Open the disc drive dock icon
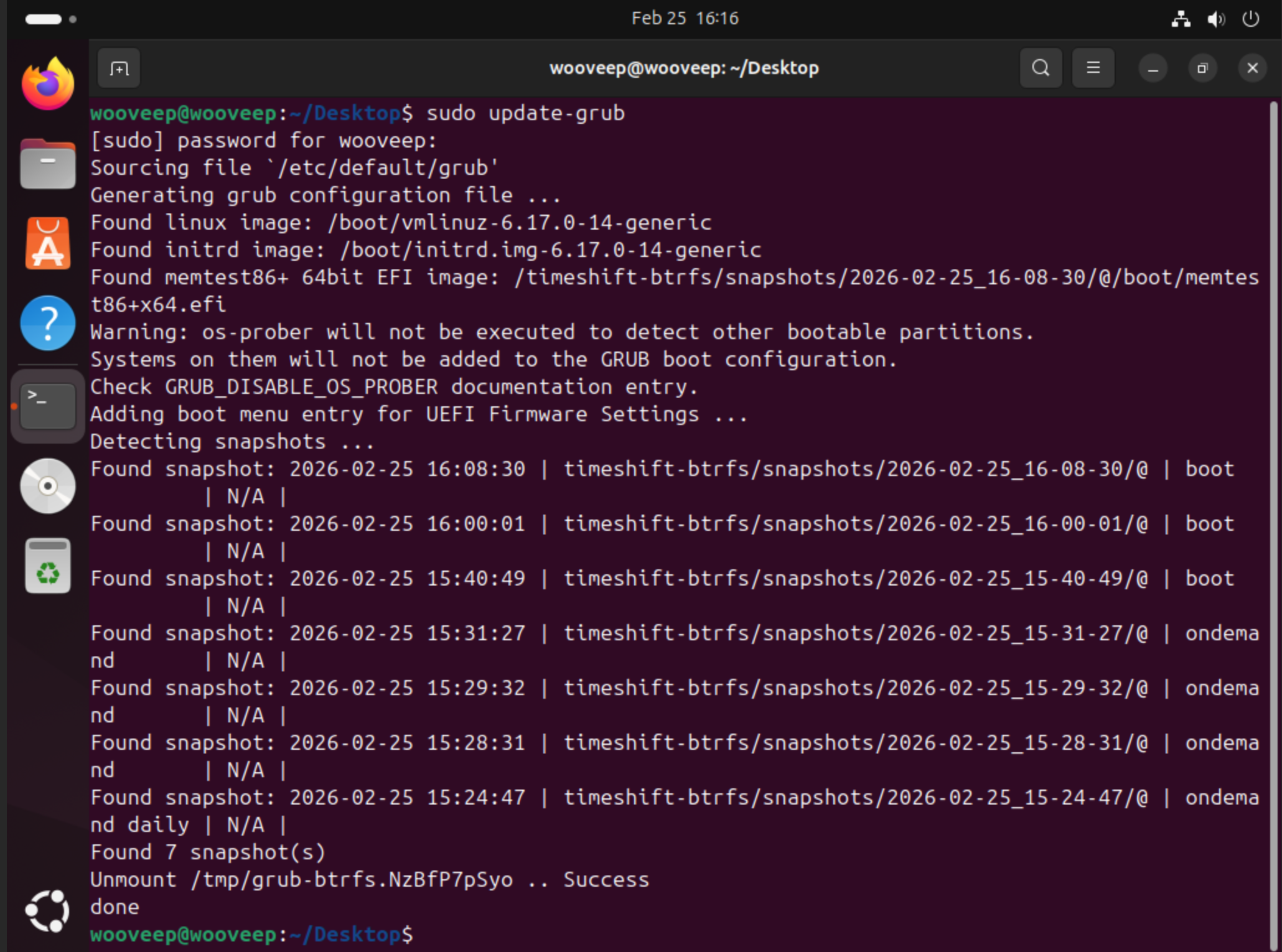1282x952 pixels. pos(48,486)
